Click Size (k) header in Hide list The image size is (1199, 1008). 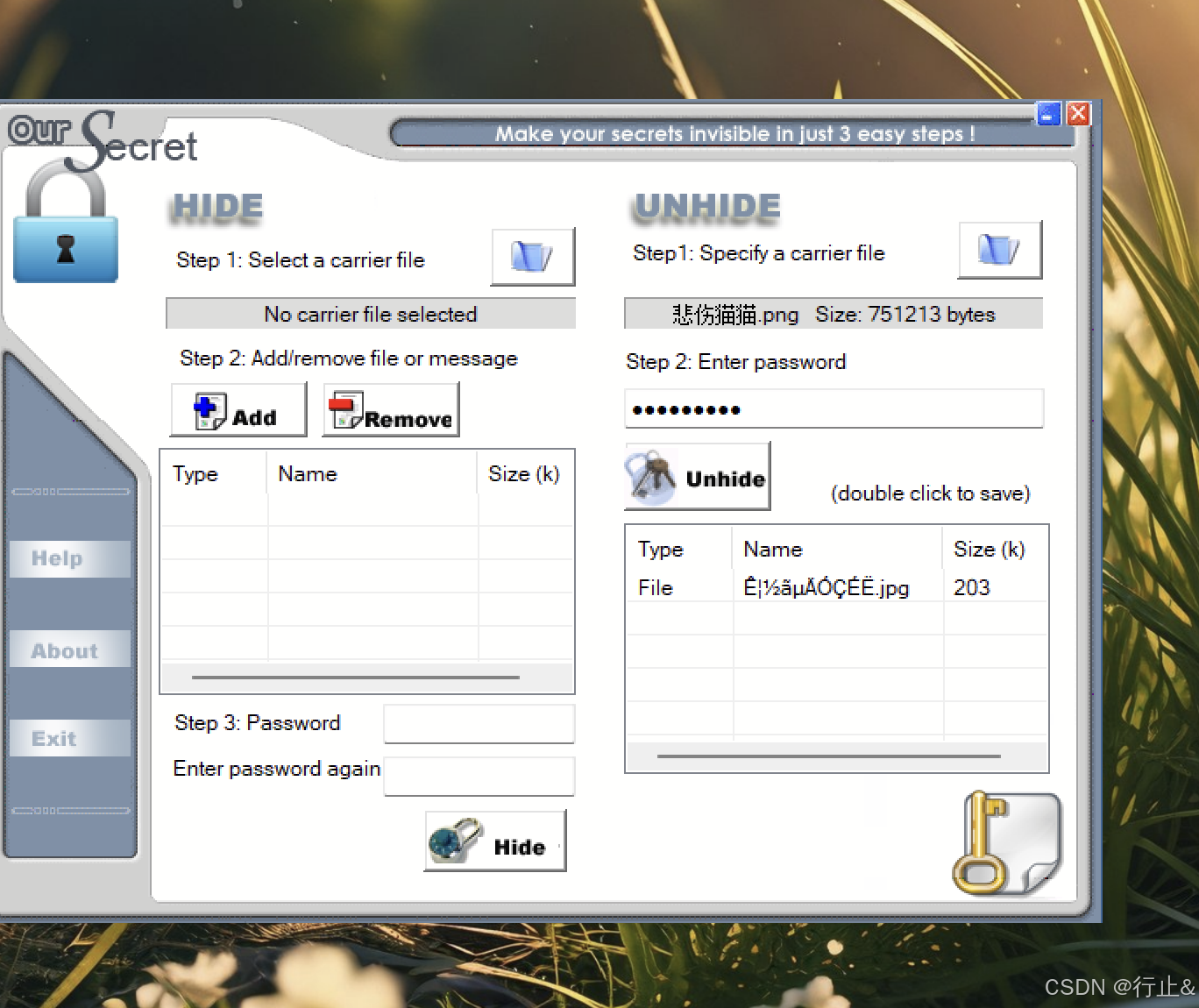coord(525,474)
